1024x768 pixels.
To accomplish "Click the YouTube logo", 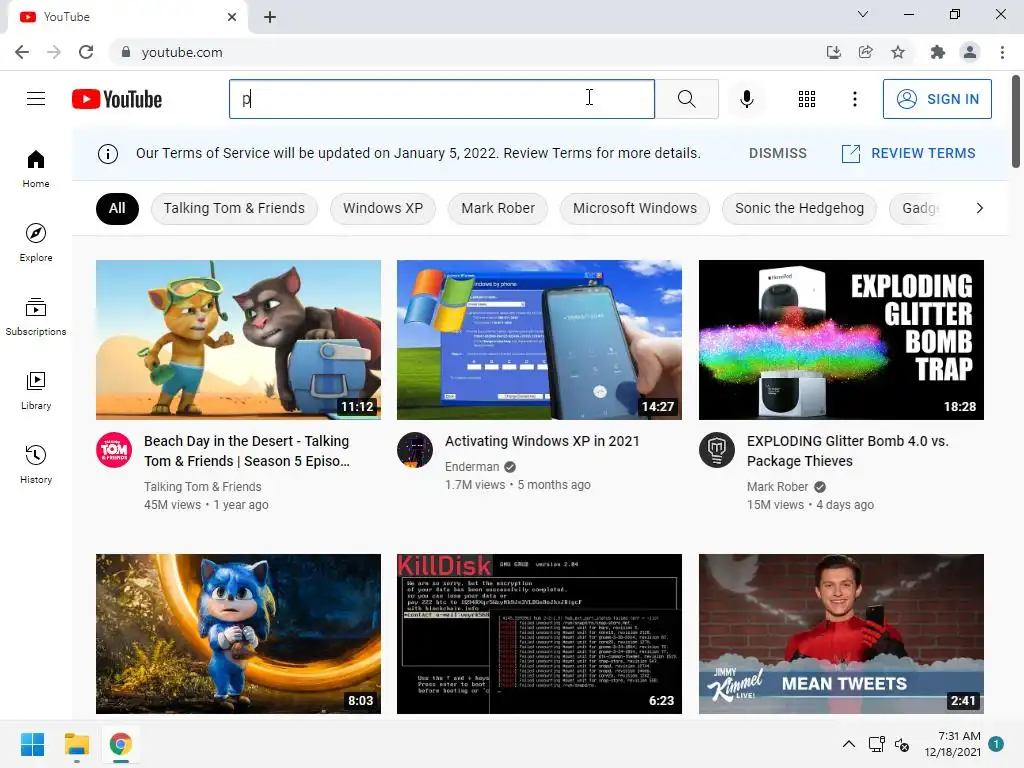I will [117, 99].
